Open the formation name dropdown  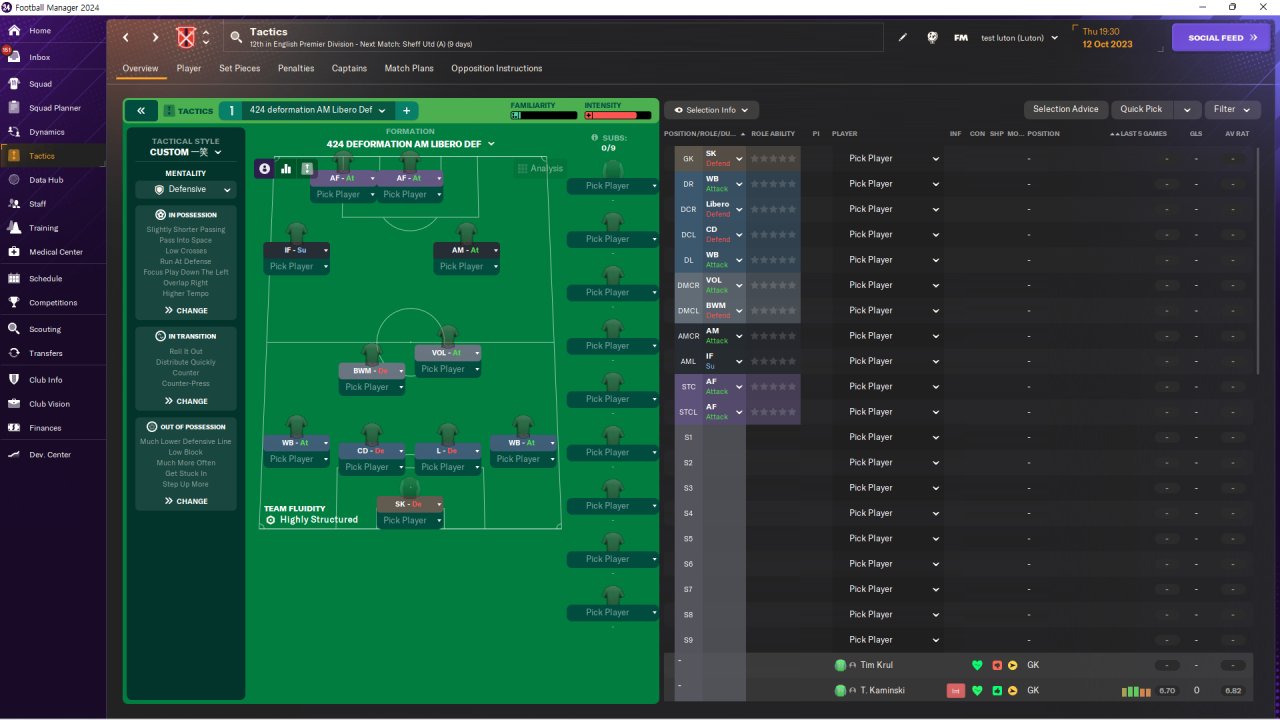pos(411,144)
